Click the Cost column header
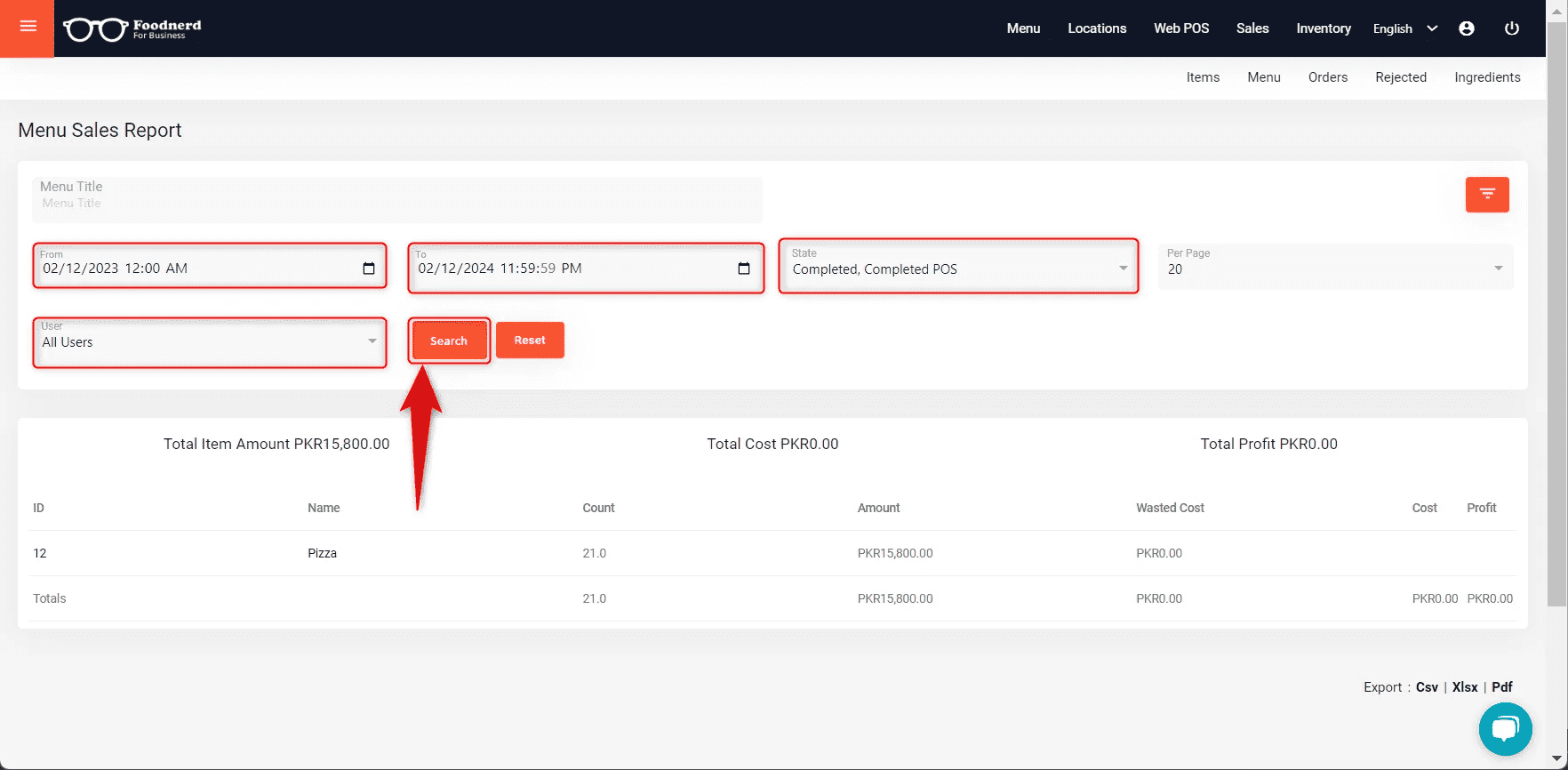The height and width of the screenshot is (770, 1568). (x=1424, y=508)
